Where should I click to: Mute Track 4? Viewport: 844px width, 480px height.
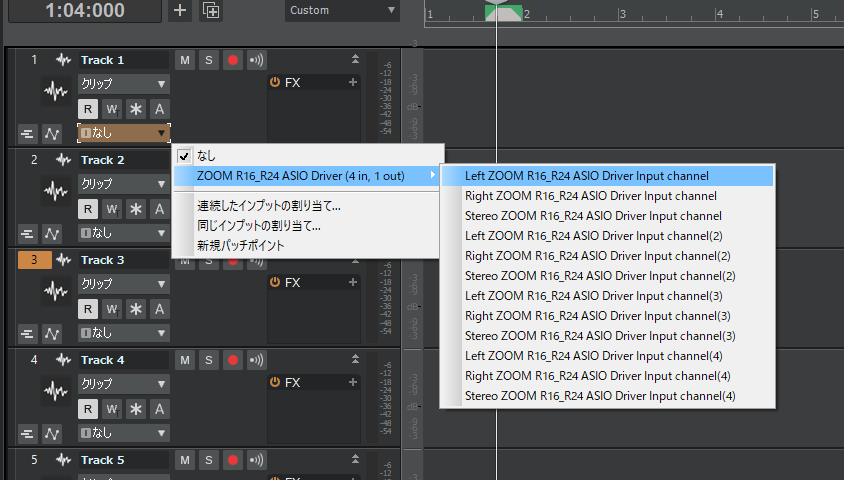click(x=185, y=360)
